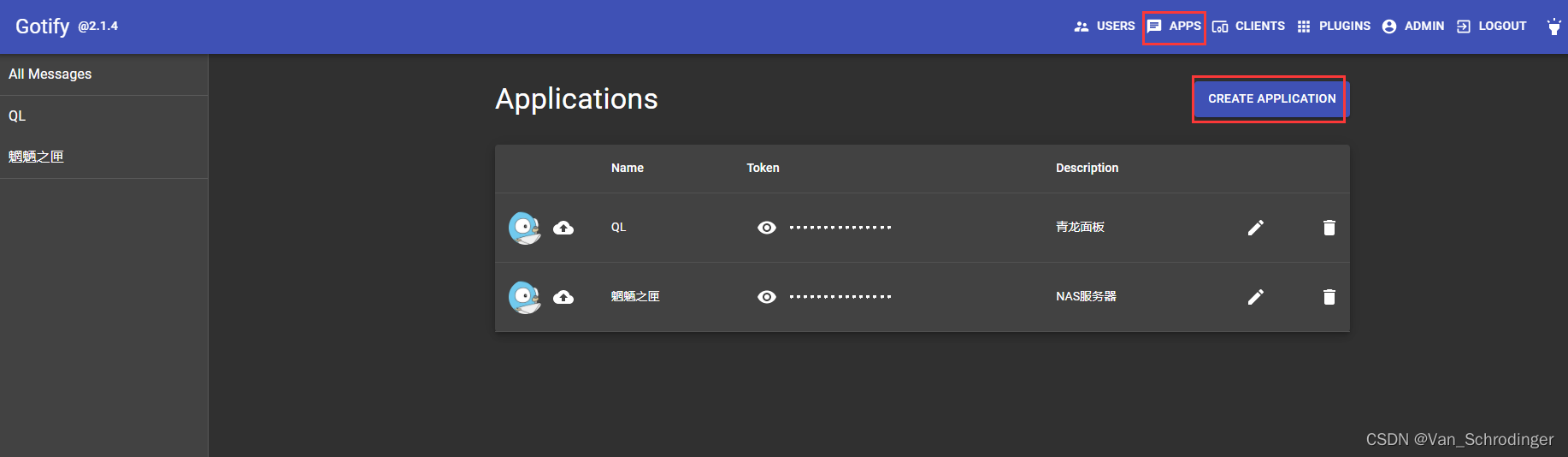1568x457 pixels.
Task: Click Create Application button
Action: 1271,98
